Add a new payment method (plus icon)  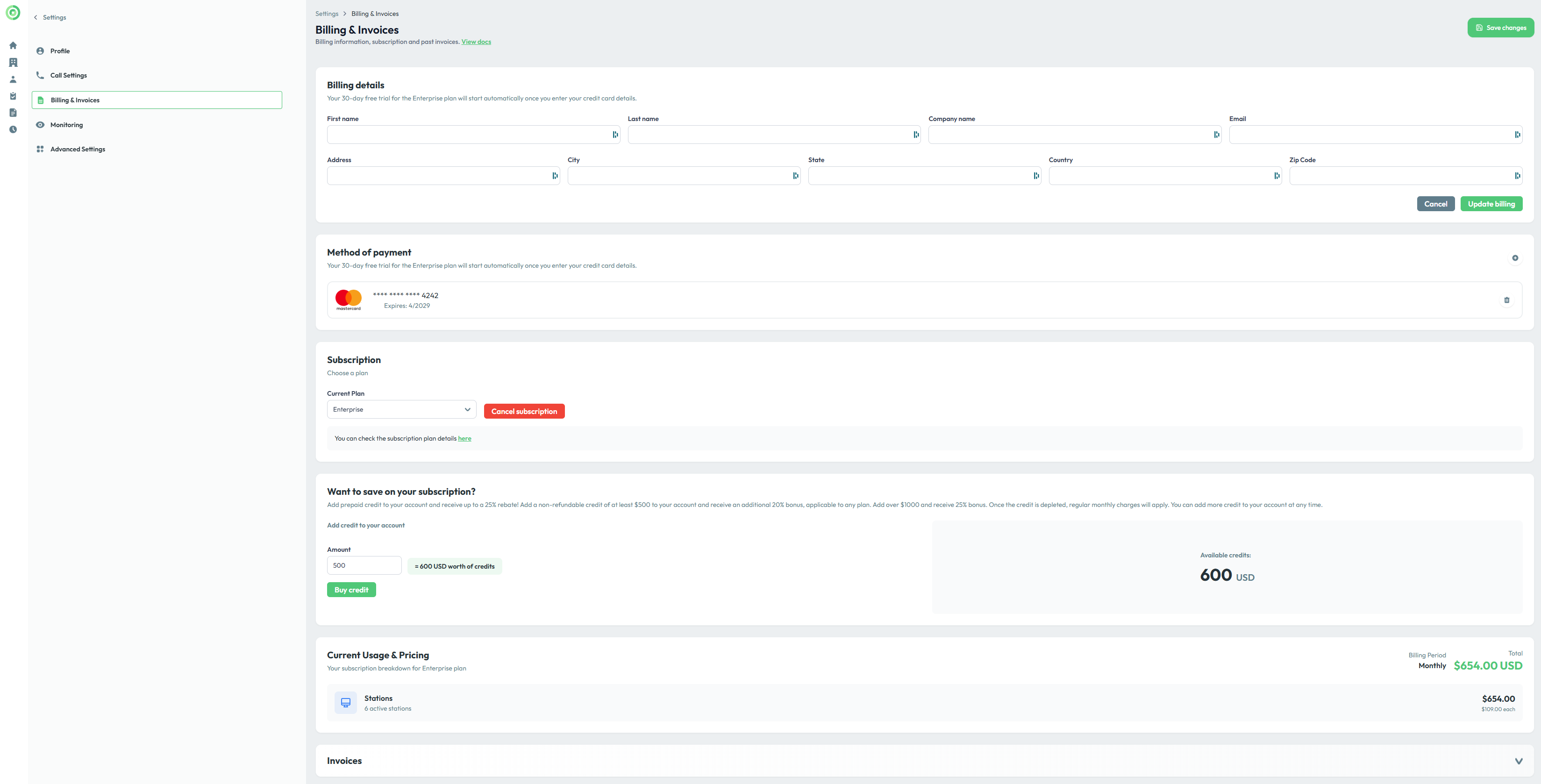click(x=1515, y=258)
